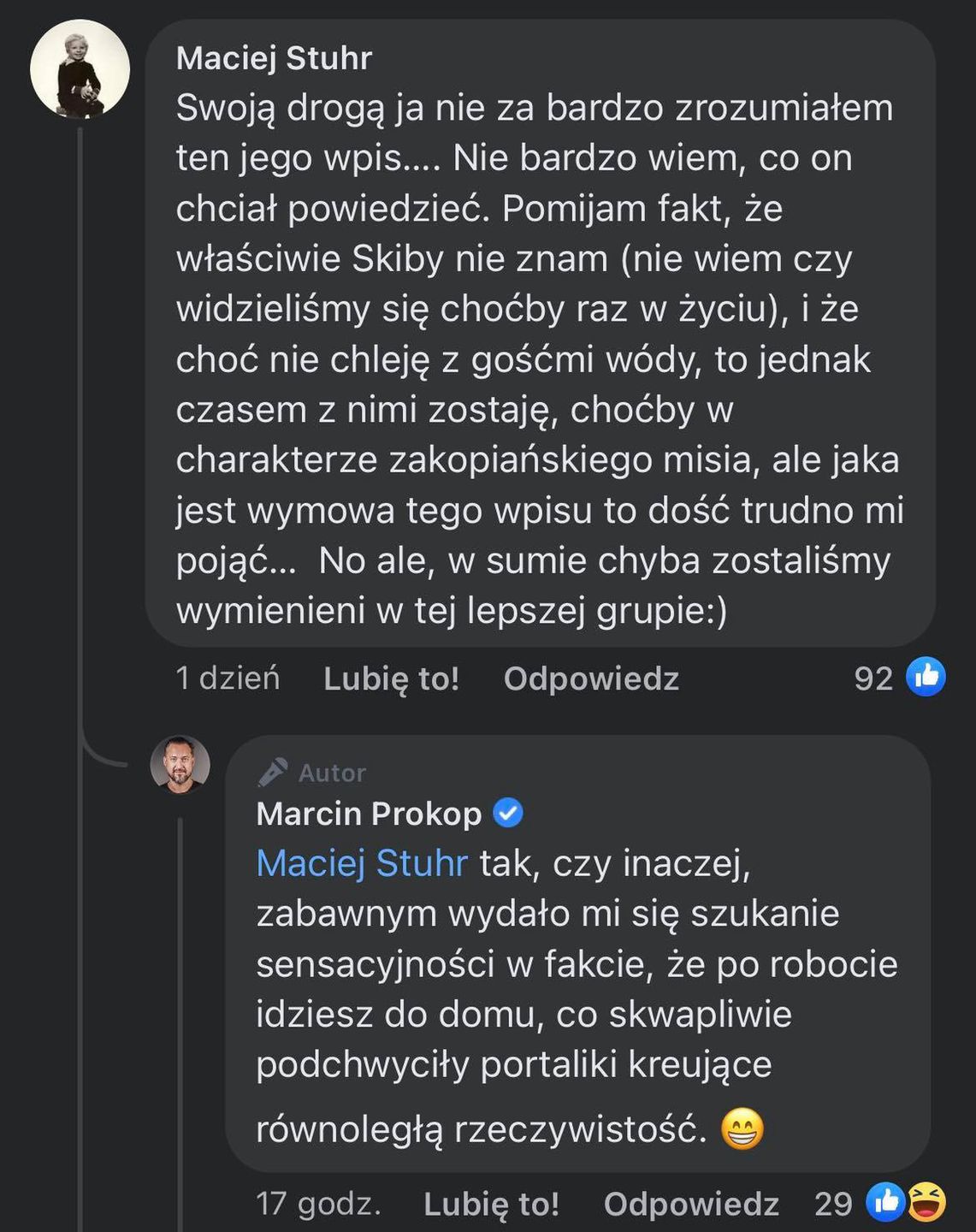Open the Marcin Prokop profile name
The image size is (976, 1232).
click(369, 814)
